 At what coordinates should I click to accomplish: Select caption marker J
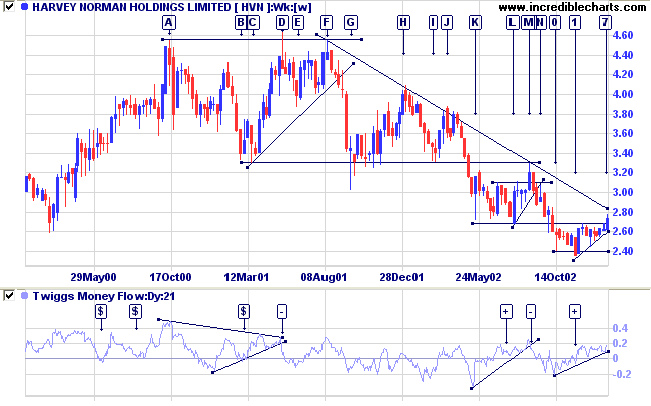(x=447, y=22)
